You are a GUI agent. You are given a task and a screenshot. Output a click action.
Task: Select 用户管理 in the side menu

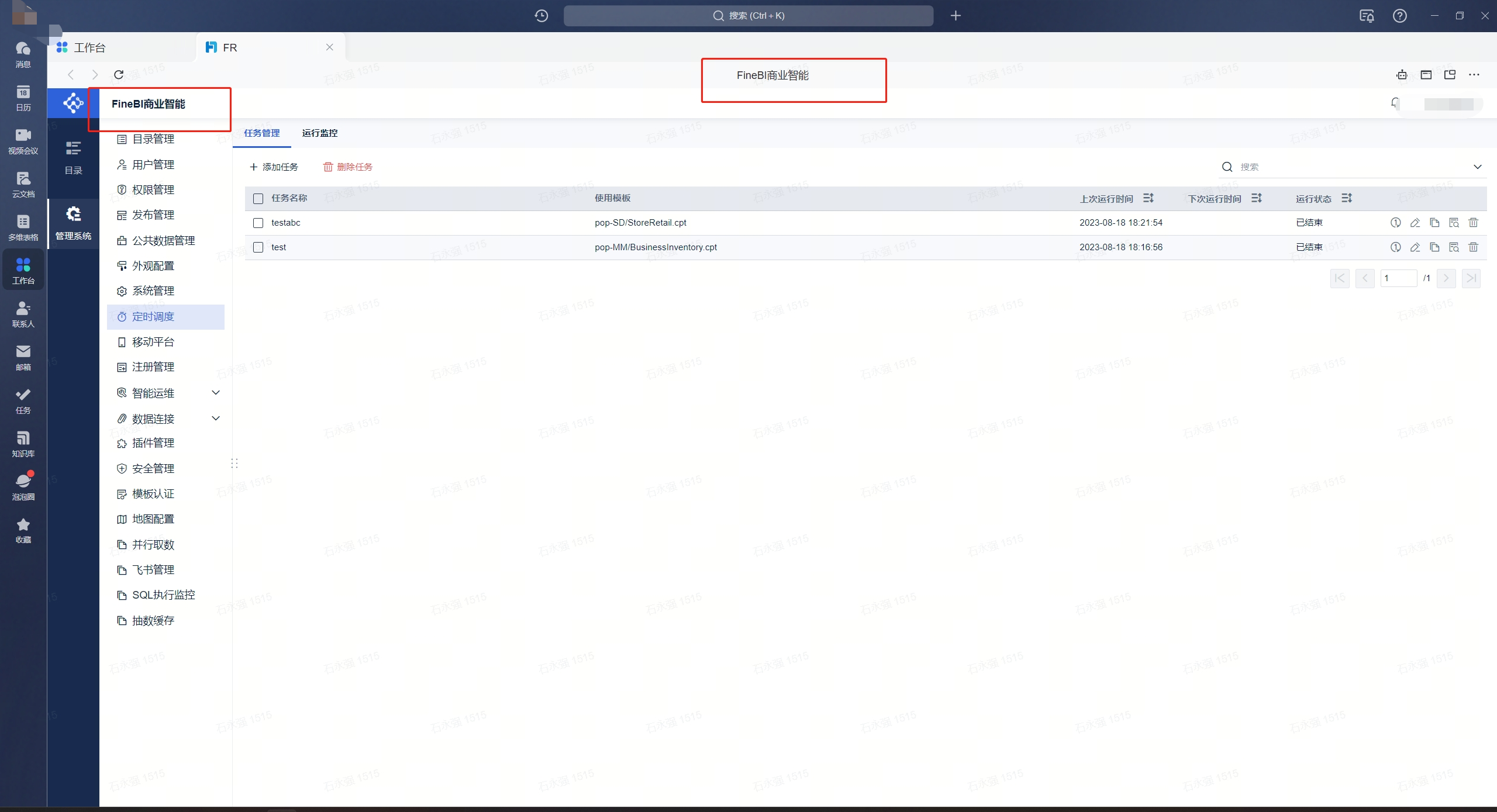click(x=153, y=165)
